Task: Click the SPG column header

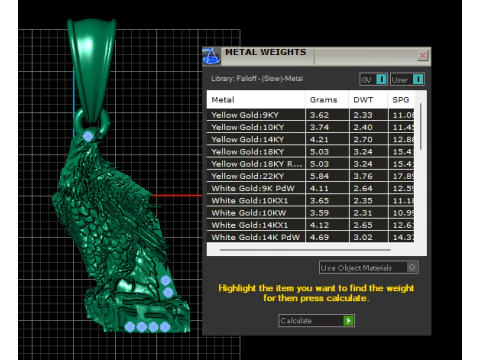Action: coord(401,100)
